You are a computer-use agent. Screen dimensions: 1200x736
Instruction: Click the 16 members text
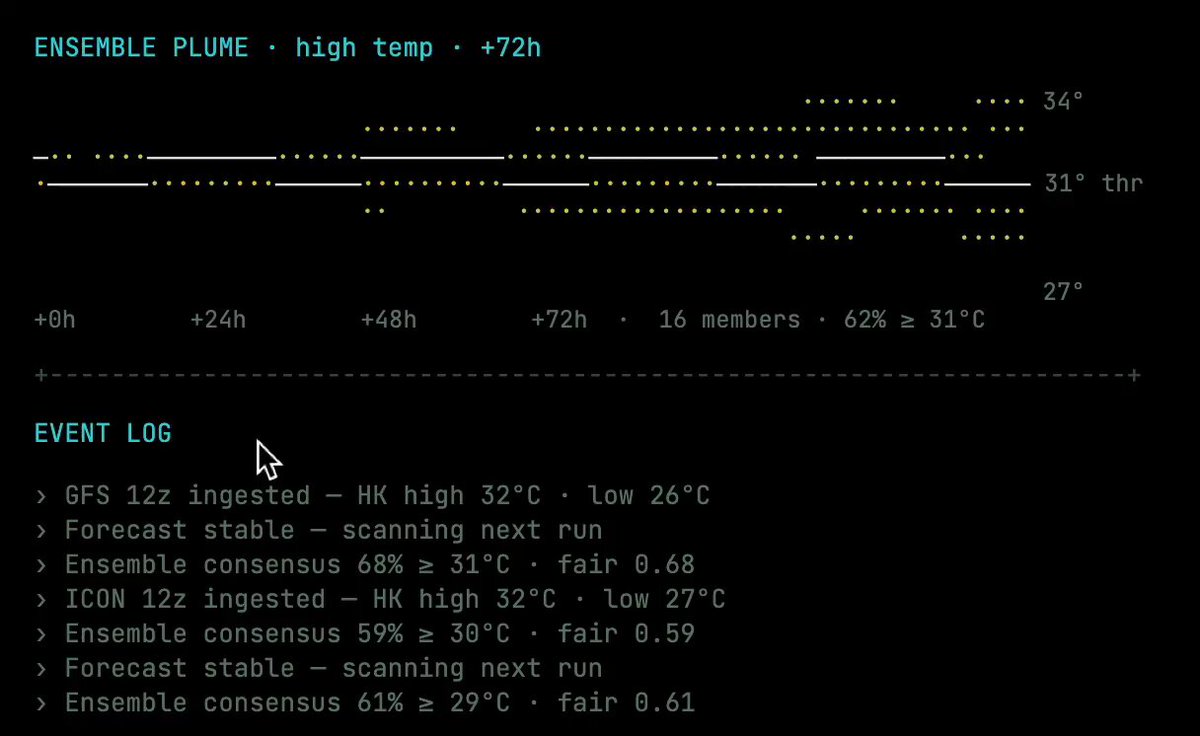[729, 320]
